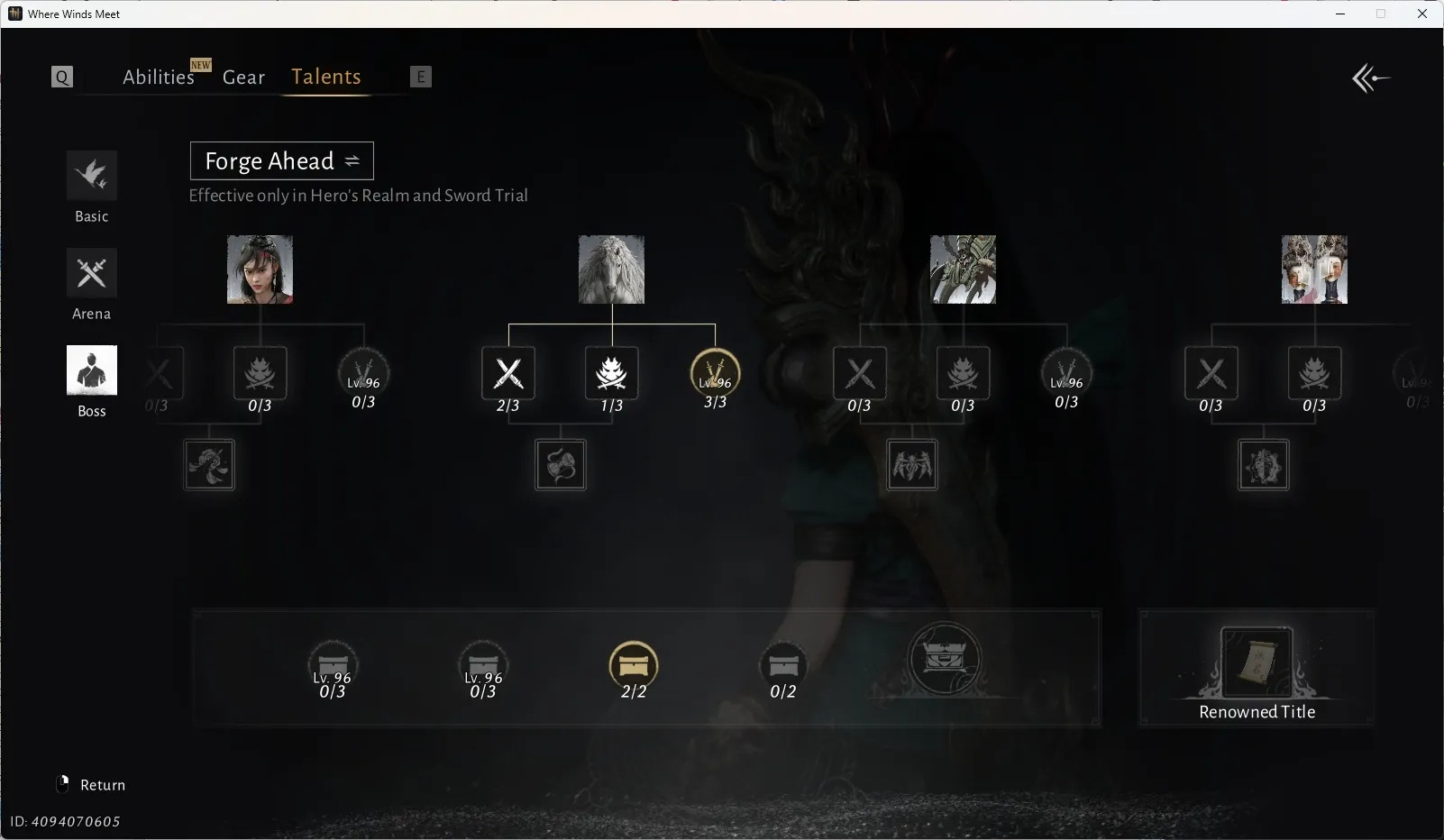Click the flame talent under the twin puppets

[x=1315, y=372]
